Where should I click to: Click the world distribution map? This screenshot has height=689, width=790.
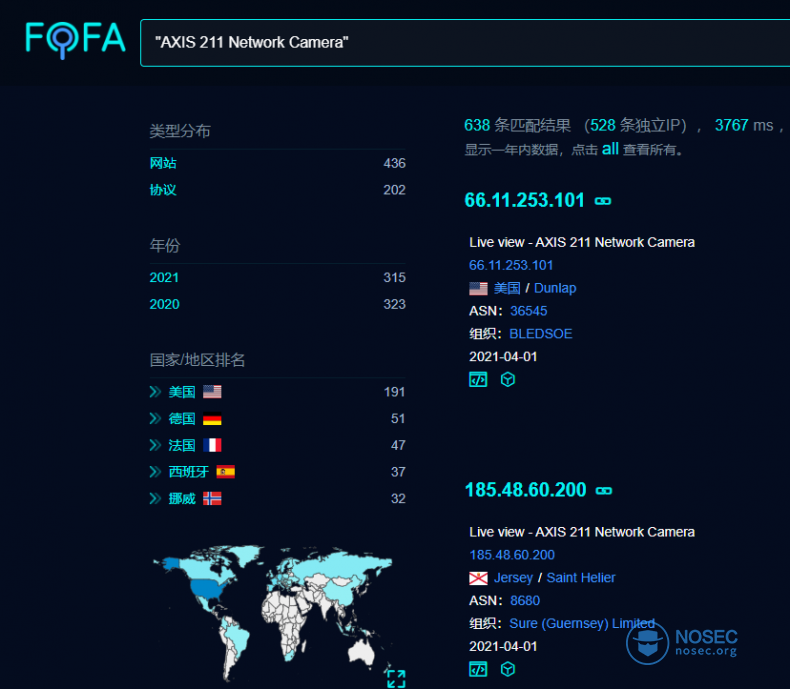[x=273, y=611]
